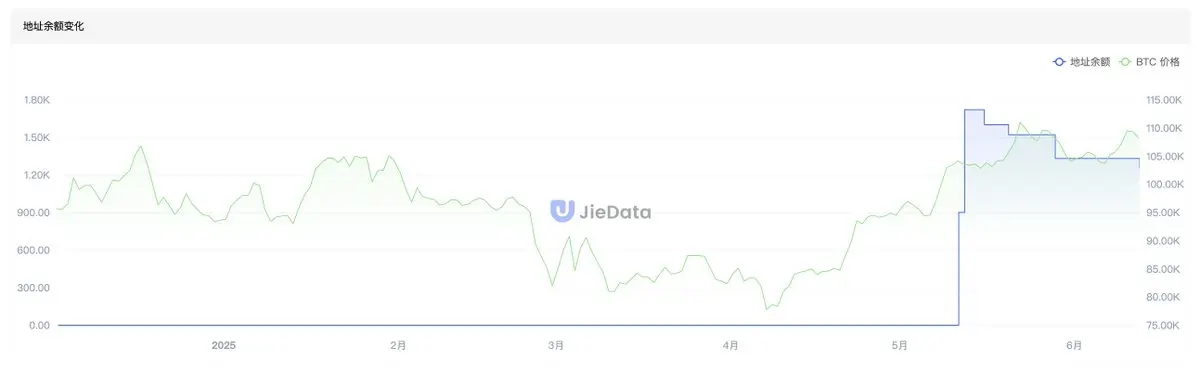The image size is (1200, 373).
Task: Click the JieData logo icon in the watermark
Action: (561, 211)
